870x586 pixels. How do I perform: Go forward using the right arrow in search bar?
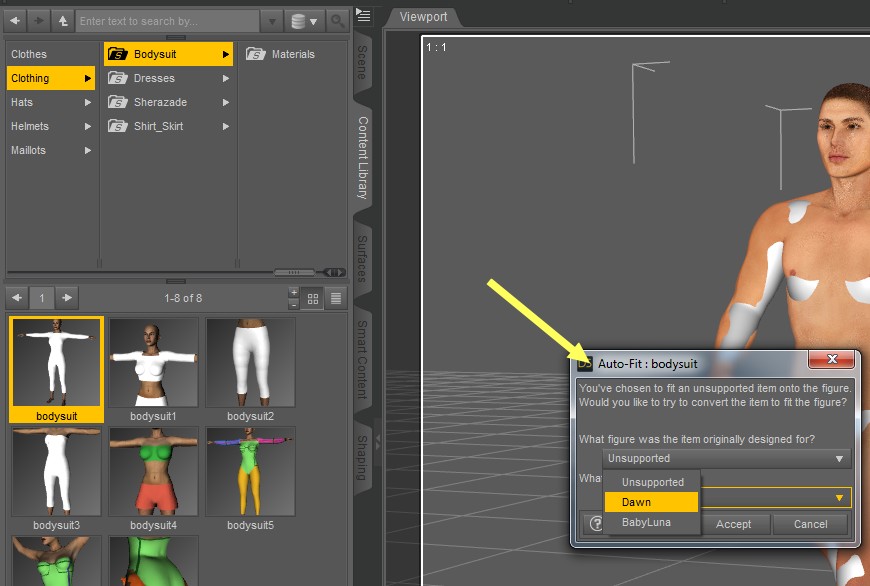39,21
